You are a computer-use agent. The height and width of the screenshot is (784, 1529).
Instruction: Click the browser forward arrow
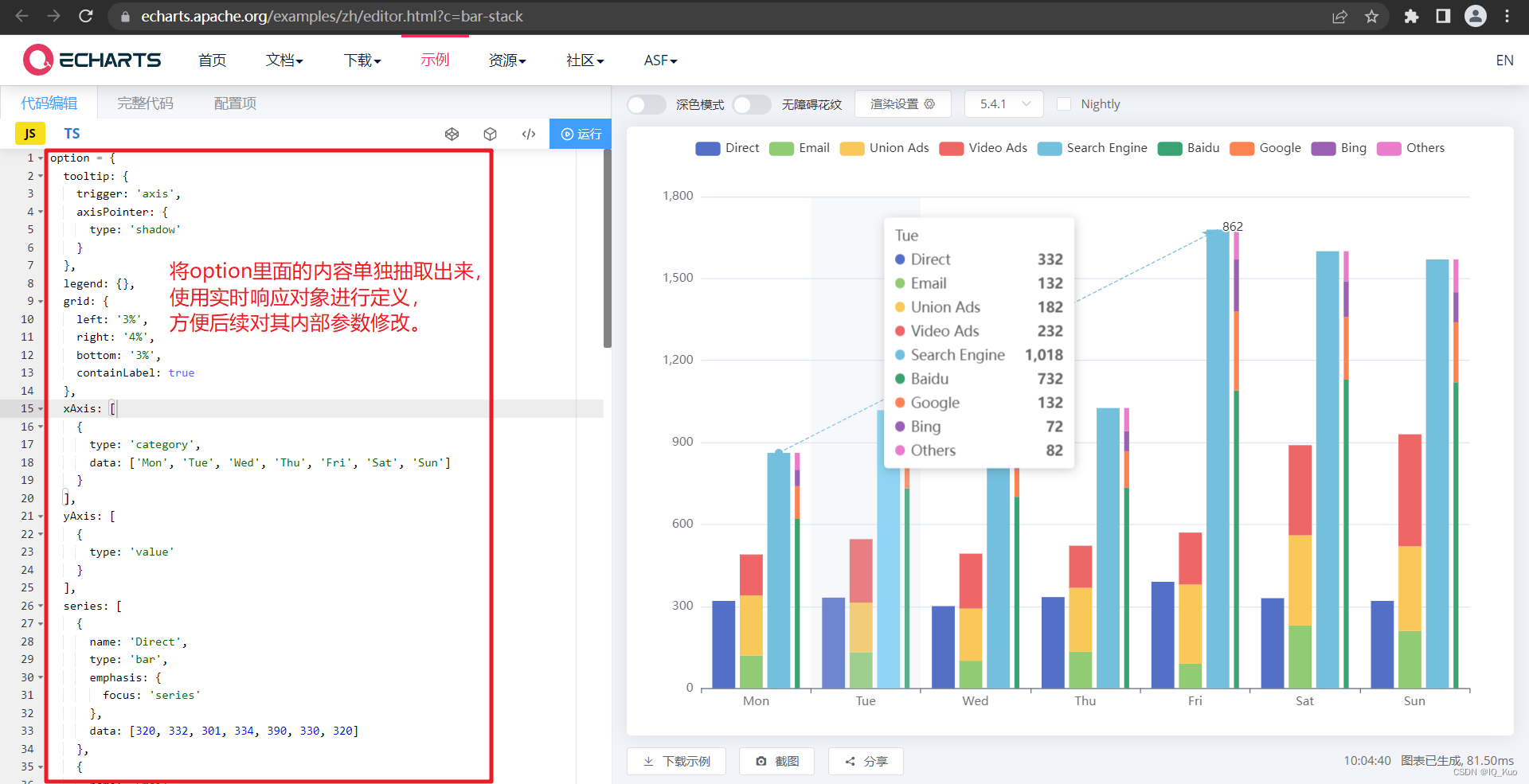[53, 16]
